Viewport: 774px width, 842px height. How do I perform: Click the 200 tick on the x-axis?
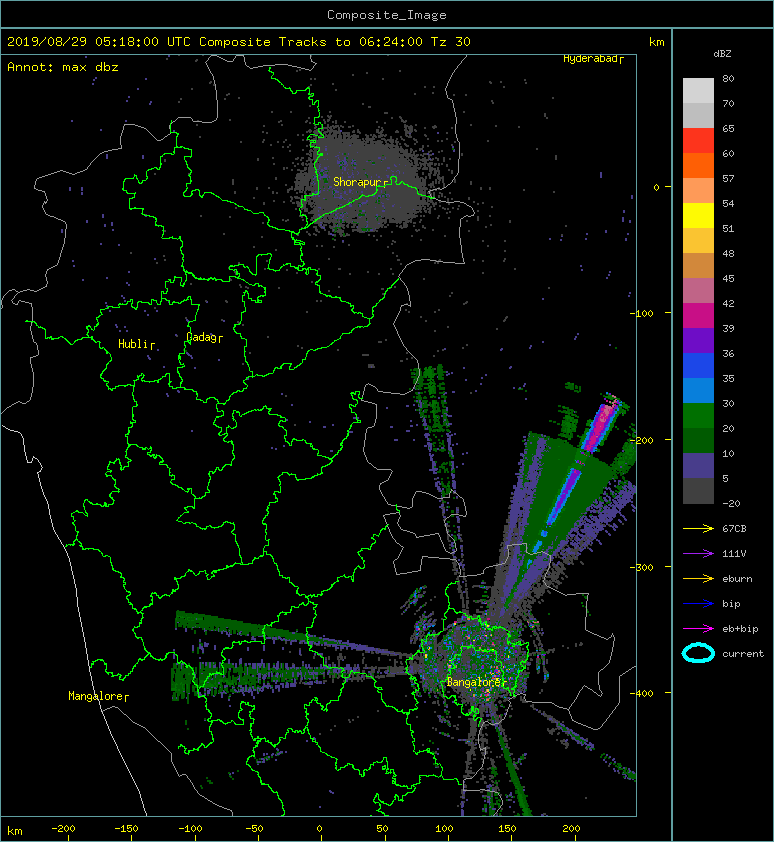point(571,829)
